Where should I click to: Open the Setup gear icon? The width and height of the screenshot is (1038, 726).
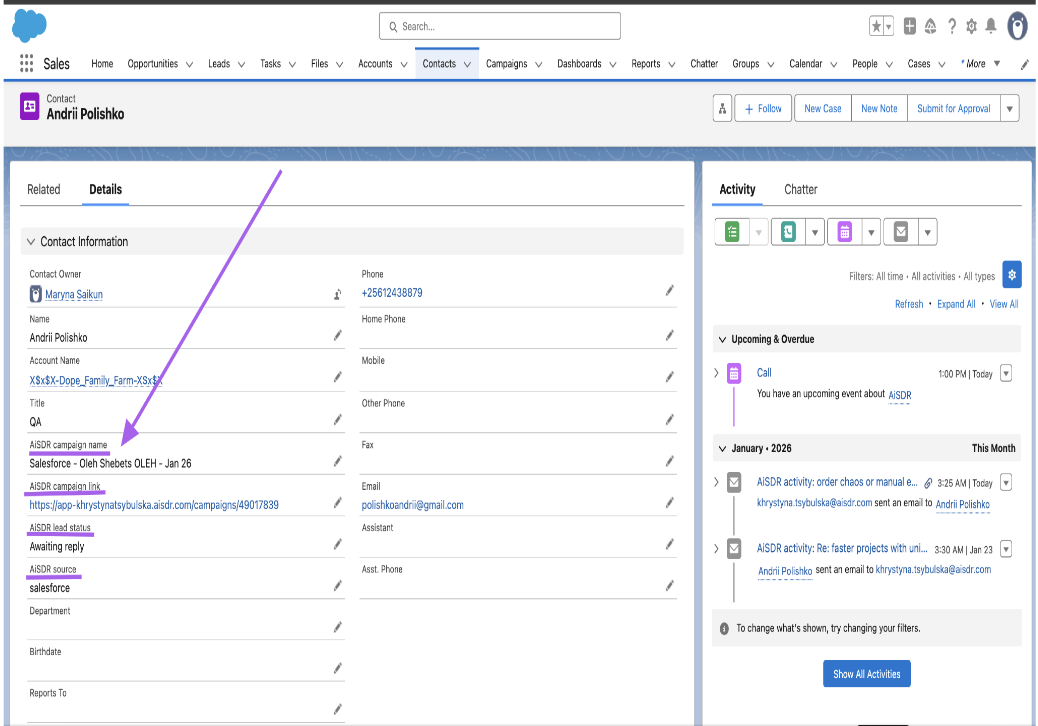pos(971,26)
